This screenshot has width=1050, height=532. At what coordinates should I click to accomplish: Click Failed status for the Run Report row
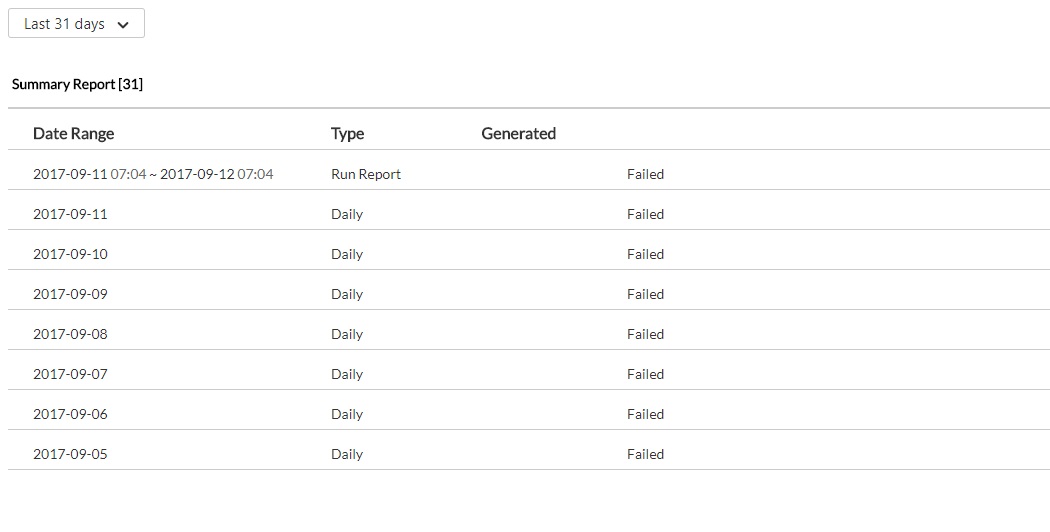coord(645,174)
